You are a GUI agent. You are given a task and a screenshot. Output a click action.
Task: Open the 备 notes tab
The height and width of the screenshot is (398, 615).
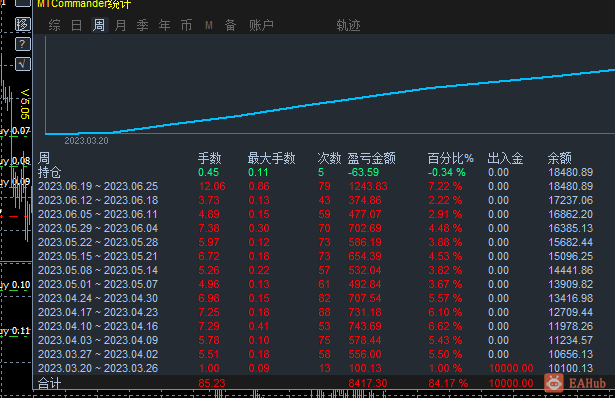tap(230, 25)
